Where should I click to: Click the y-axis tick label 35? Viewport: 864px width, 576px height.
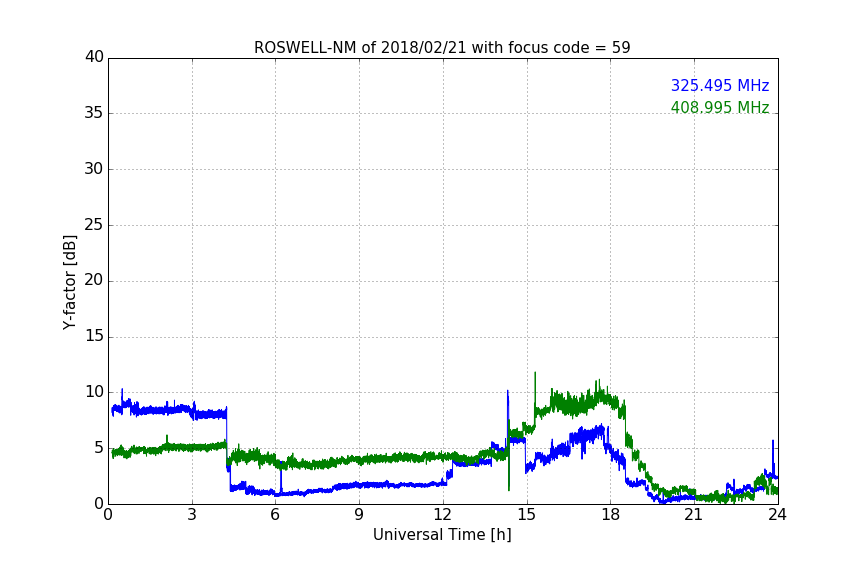(94, 113)
